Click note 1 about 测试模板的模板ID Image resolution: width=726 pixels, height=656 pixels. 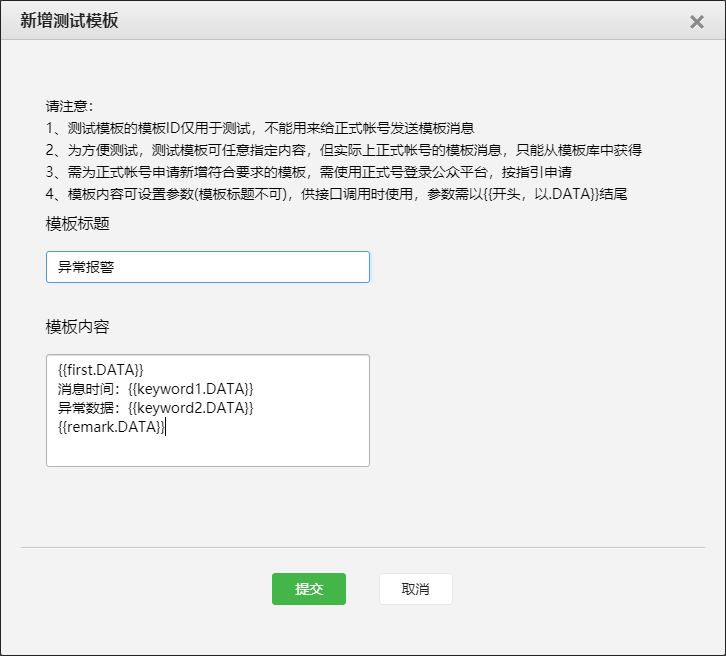point(260,128)
